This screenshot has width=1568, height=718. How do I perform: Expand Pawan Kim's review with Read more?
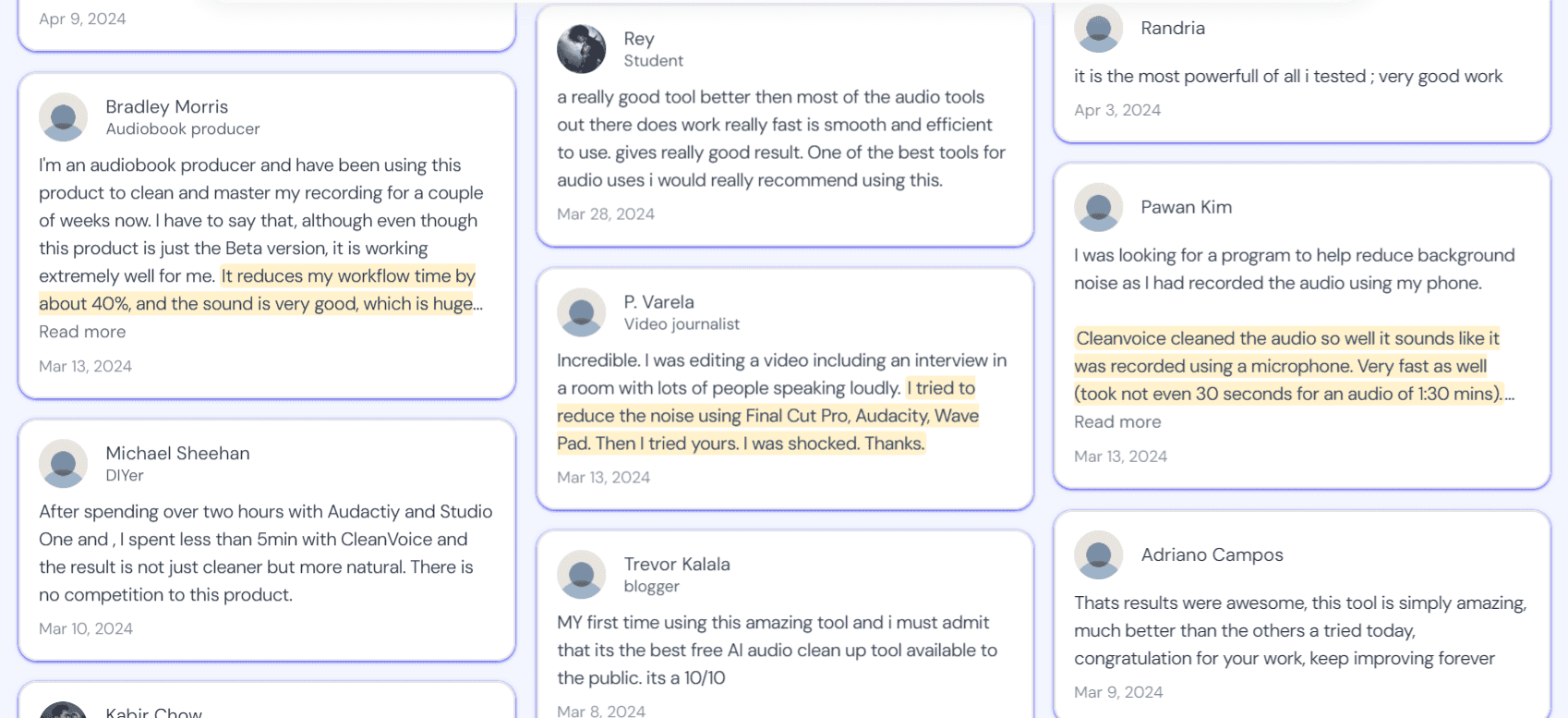click(x=1117, y=422)
